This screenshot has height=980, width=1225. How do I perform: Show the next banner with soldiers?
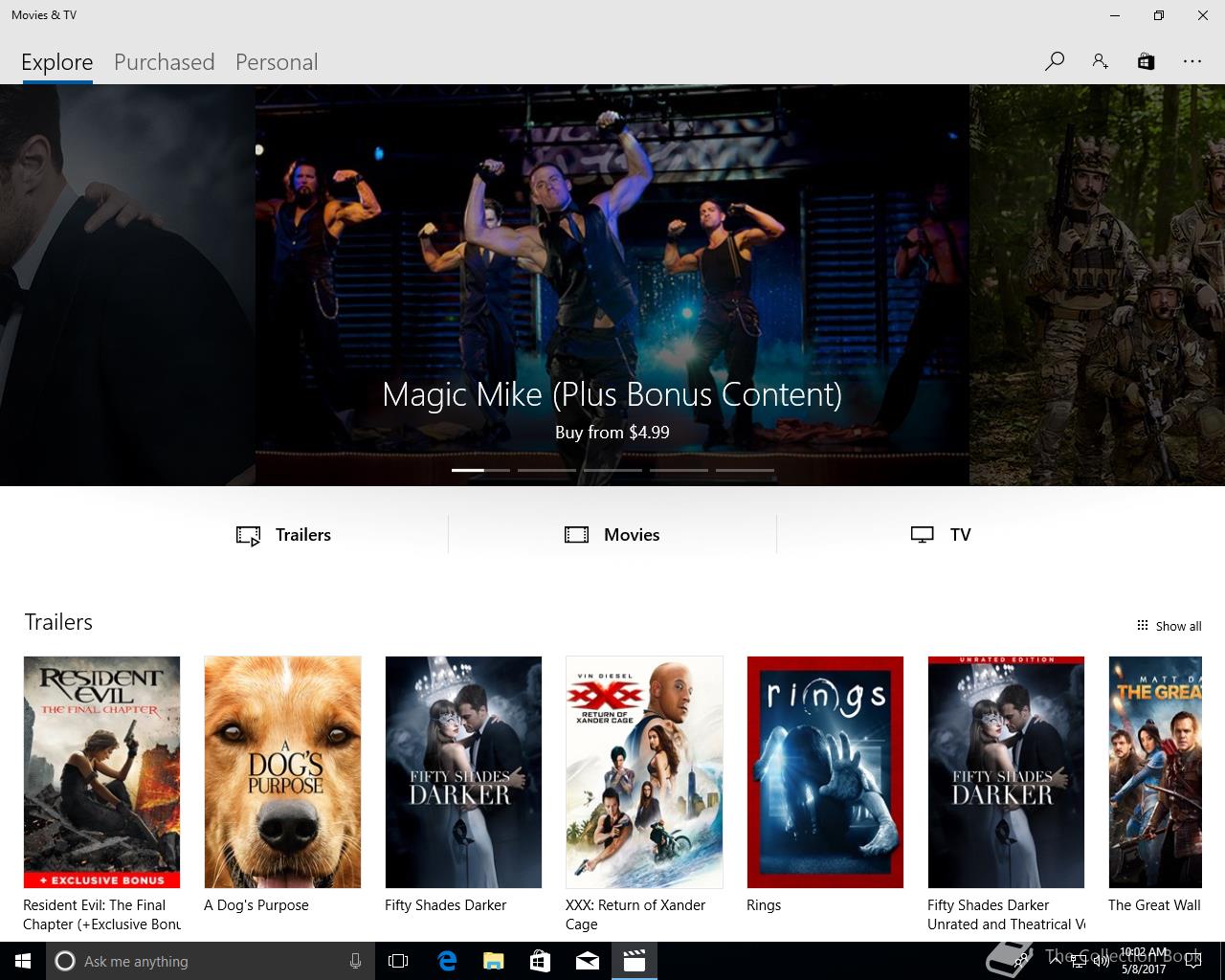[x=1097, y=285]
